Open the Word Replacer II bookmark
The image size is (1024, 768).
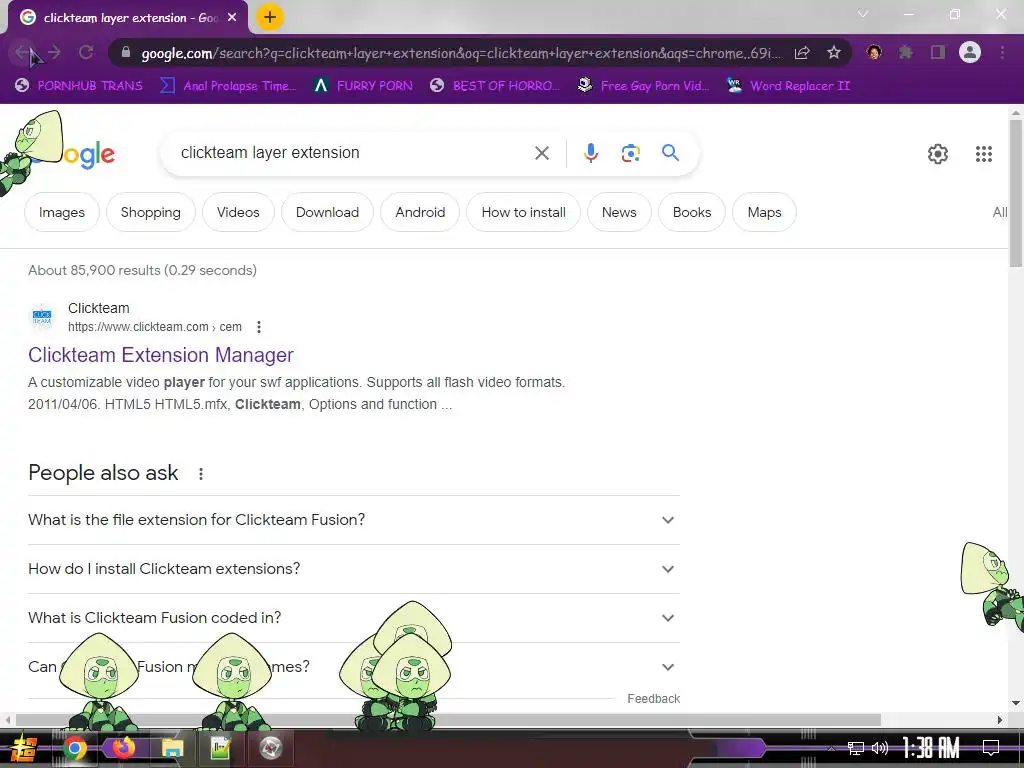(789, 86)
